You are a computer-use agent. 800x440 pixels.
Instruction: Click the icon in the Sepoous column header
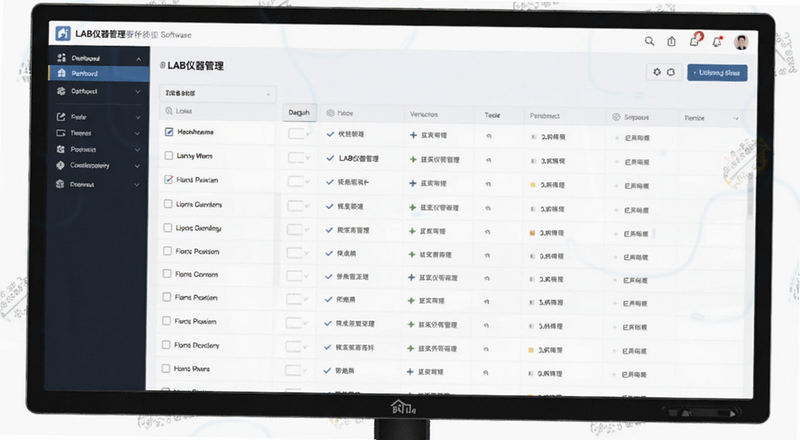(616, 117)
